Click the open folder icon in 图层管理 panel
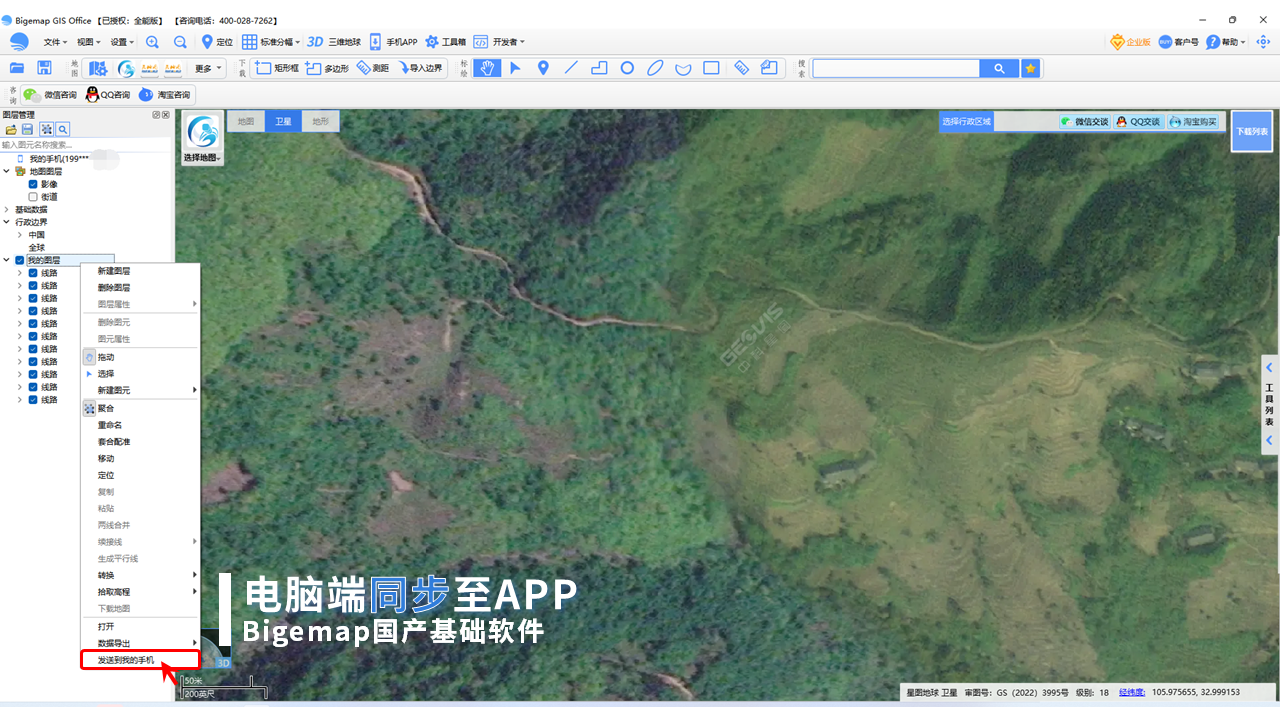The width and height of the screenshot is (1280, 720). click(x=10, y=130)
